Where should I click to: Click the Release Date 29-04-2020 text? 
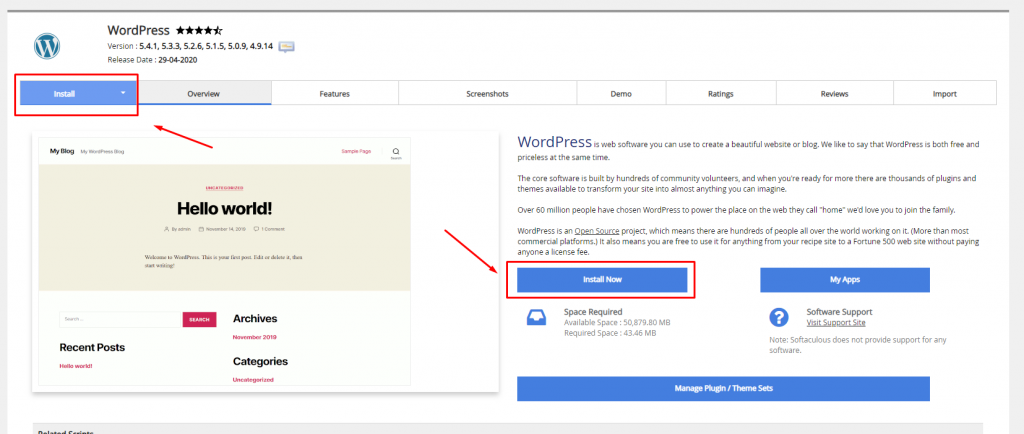tap(152, 59)
